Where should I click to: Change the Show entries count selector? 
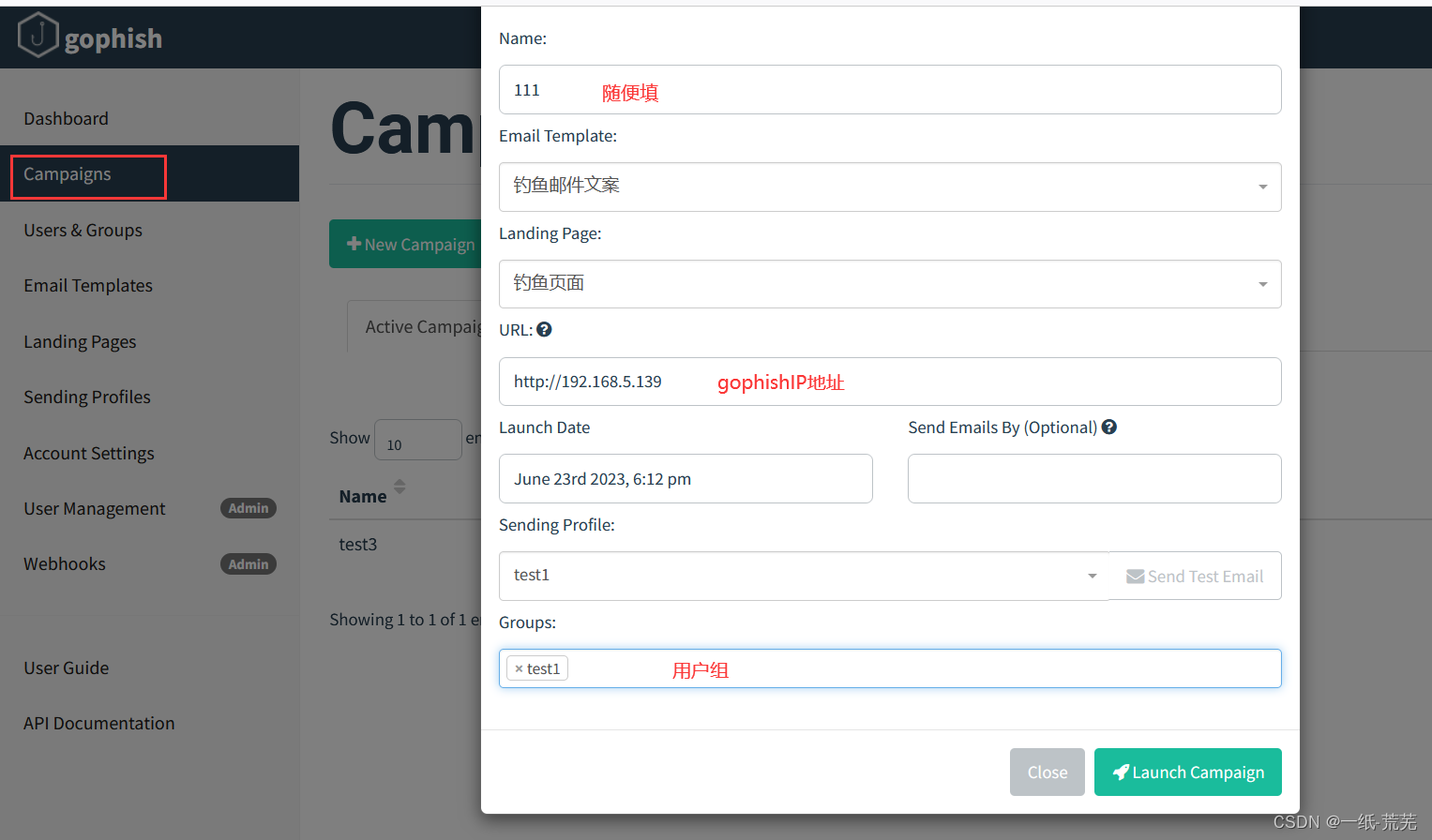pos(417,440)
